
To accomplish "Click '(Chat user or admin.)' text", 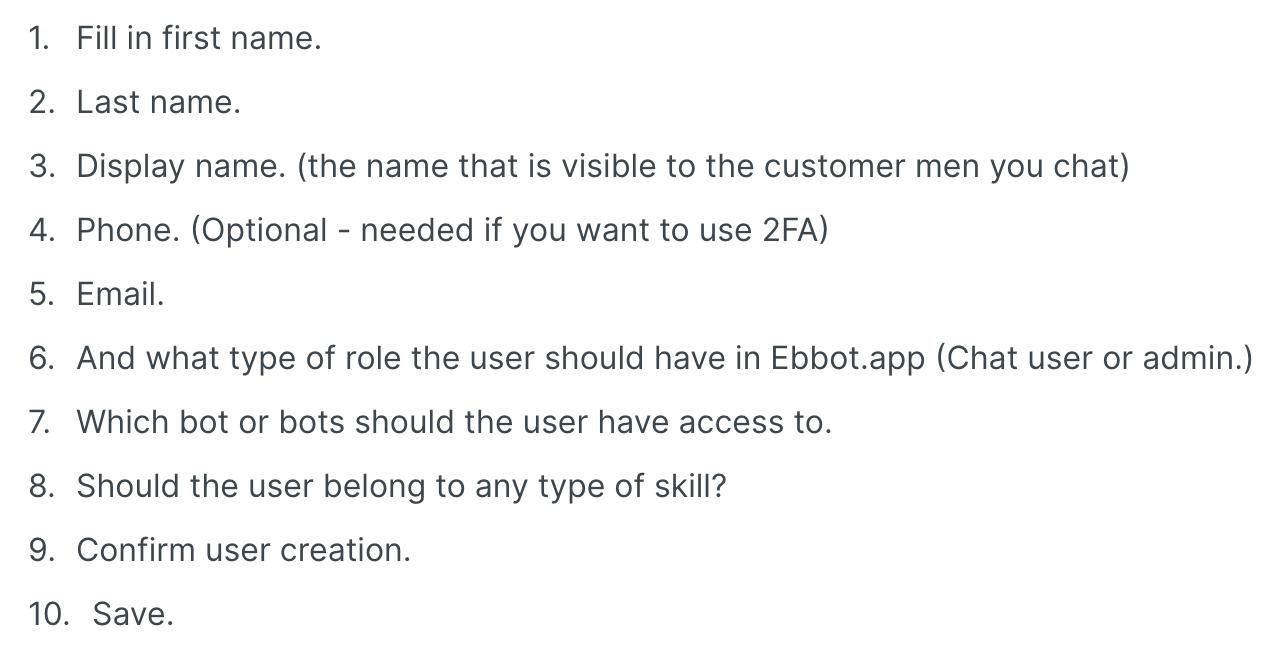I will point(1094,358).
